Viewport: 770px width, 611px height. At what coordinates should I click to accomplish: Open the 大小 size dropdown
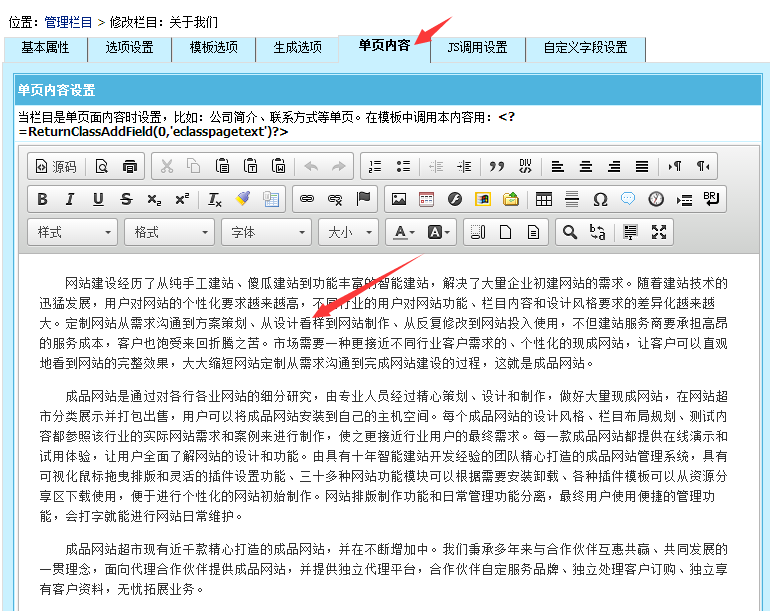tap(348, 232)
